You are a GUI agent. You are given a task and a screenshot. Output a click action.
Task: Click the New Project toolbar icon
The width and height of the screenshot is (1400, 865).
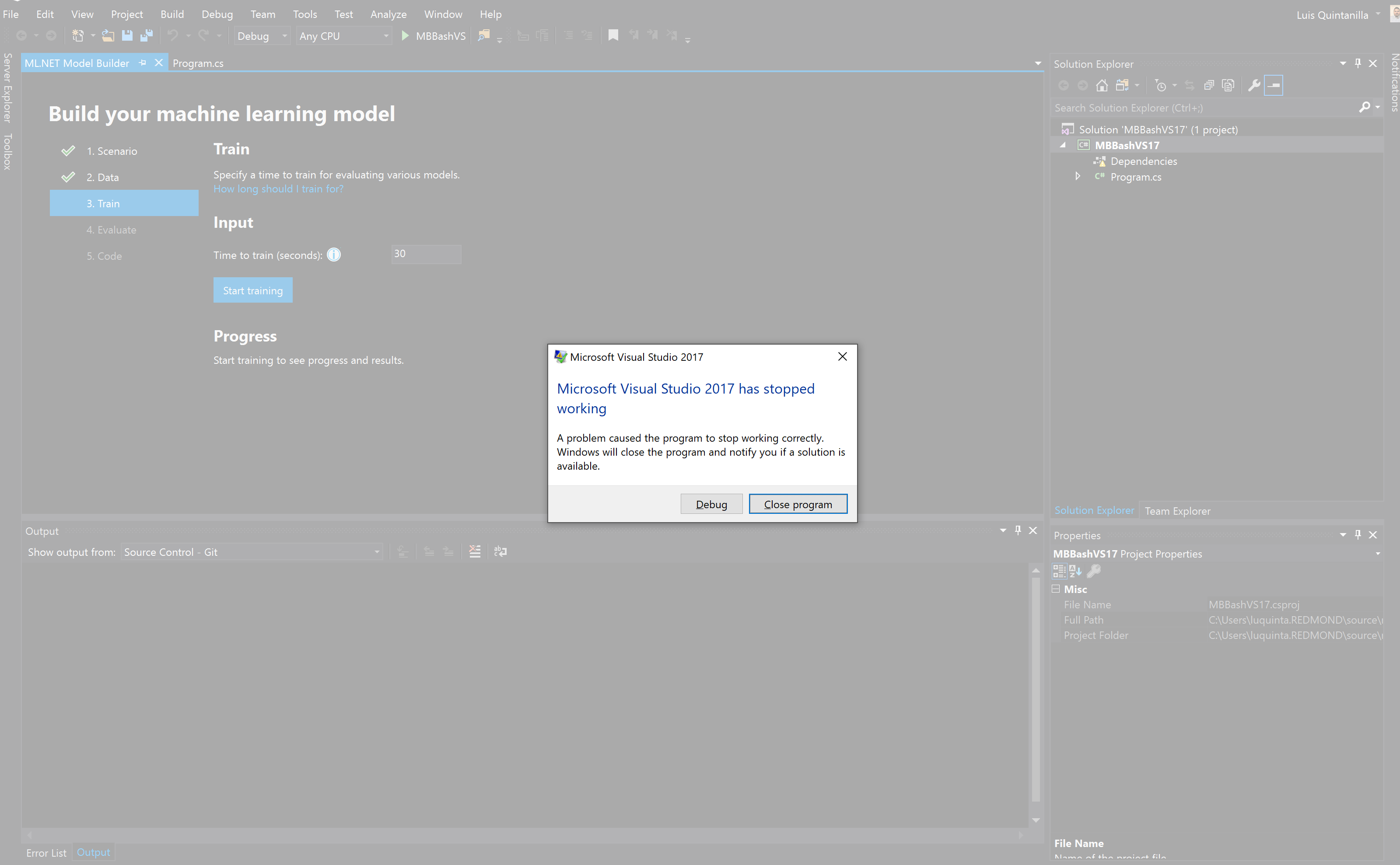(77, 35)
